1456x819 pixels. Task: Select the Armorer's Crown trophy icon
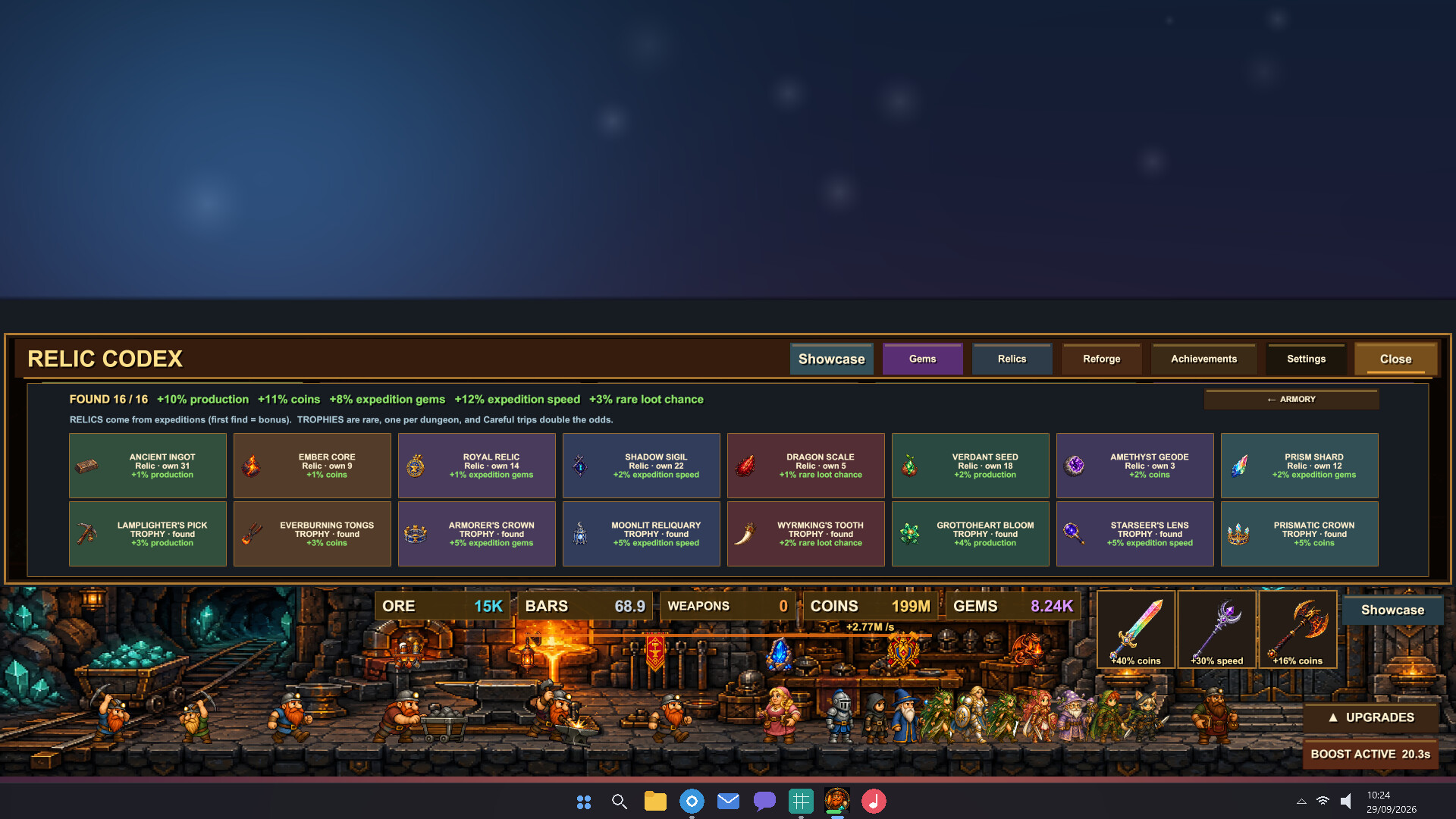tap(416, 534)
